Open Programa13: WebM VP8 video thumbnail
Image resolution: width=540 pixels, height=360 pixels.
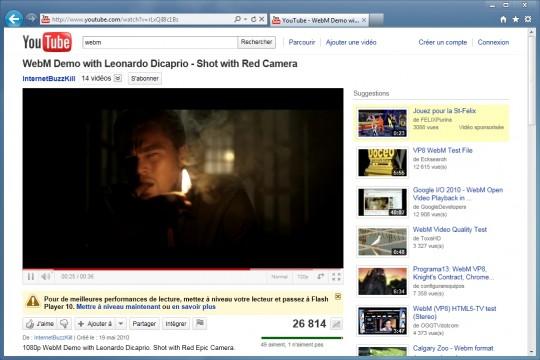coord(382,281)
